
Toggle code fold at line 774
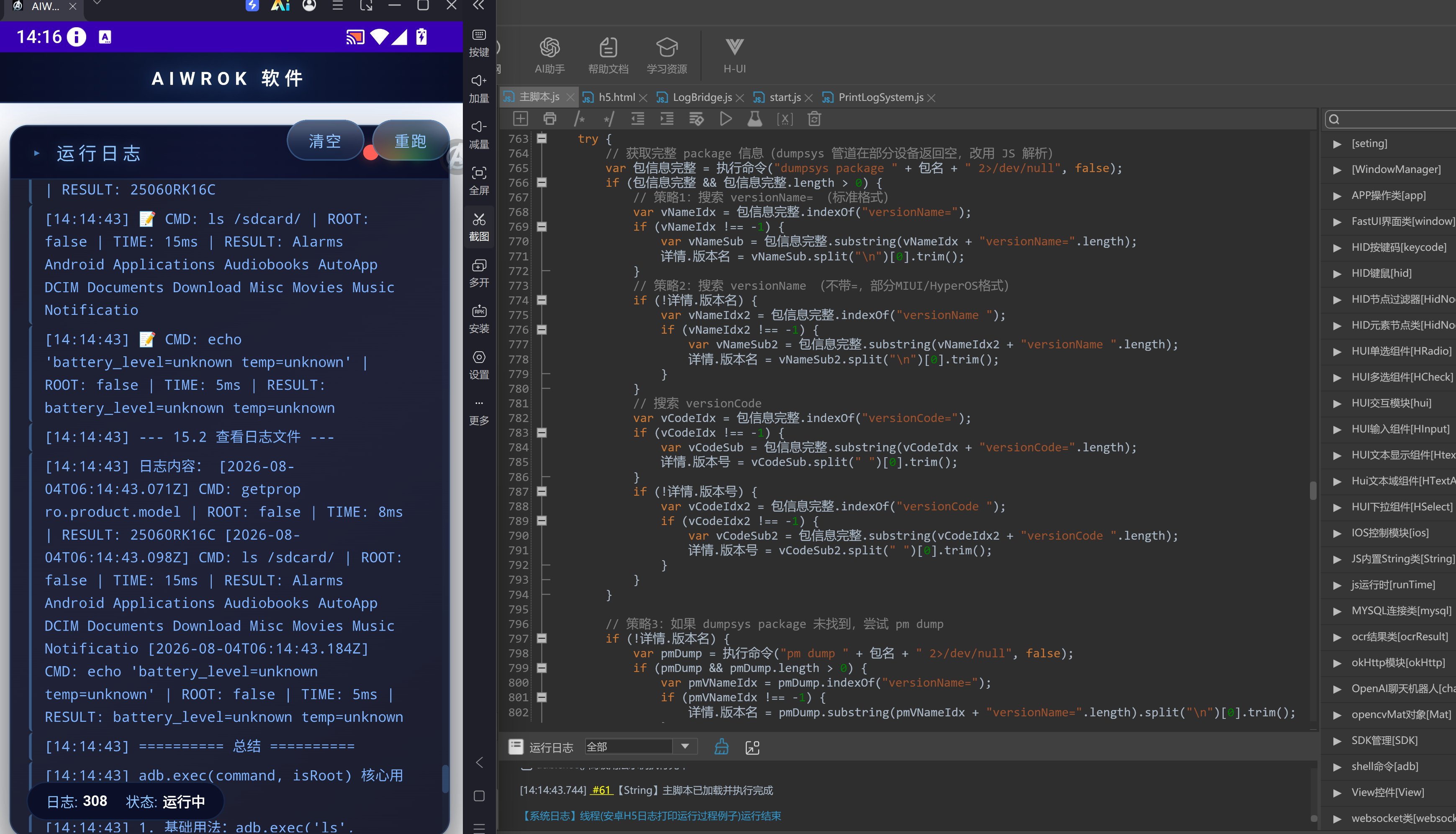pyautogui.click(x=542, y=300)
